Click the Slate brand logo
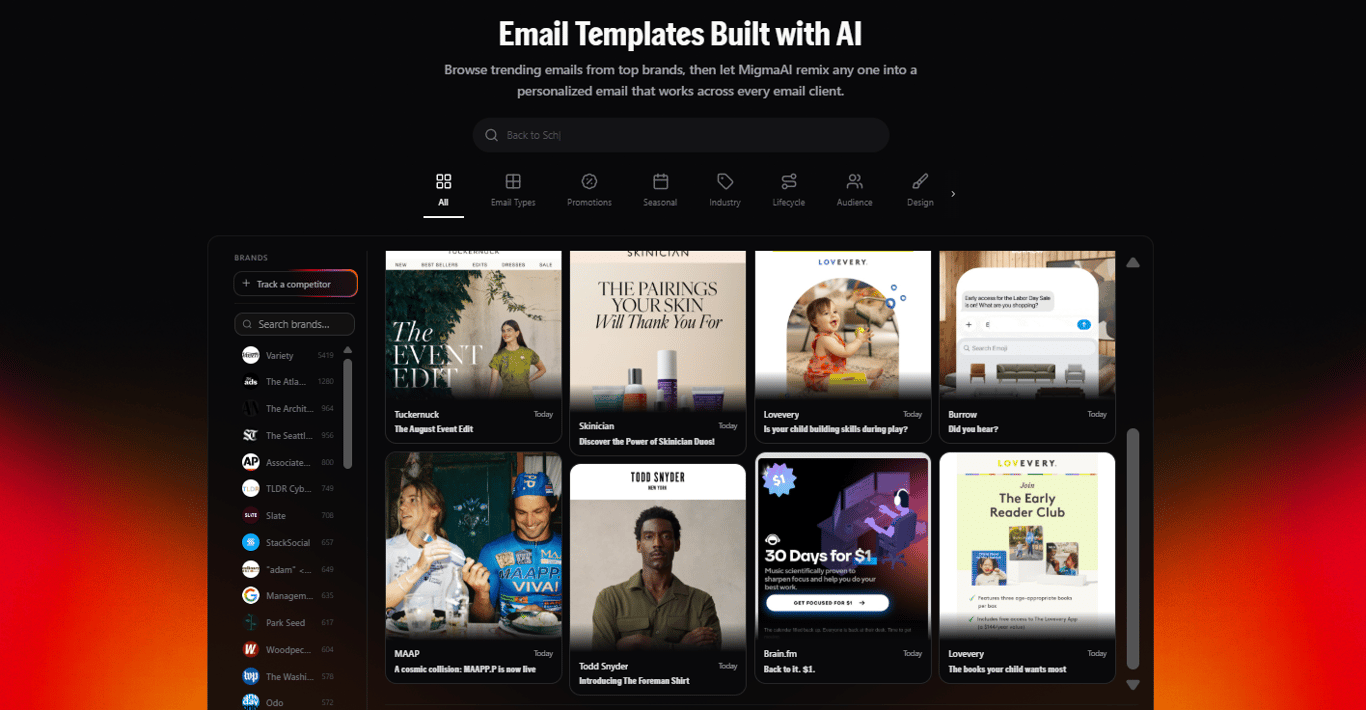 point(250,515)
